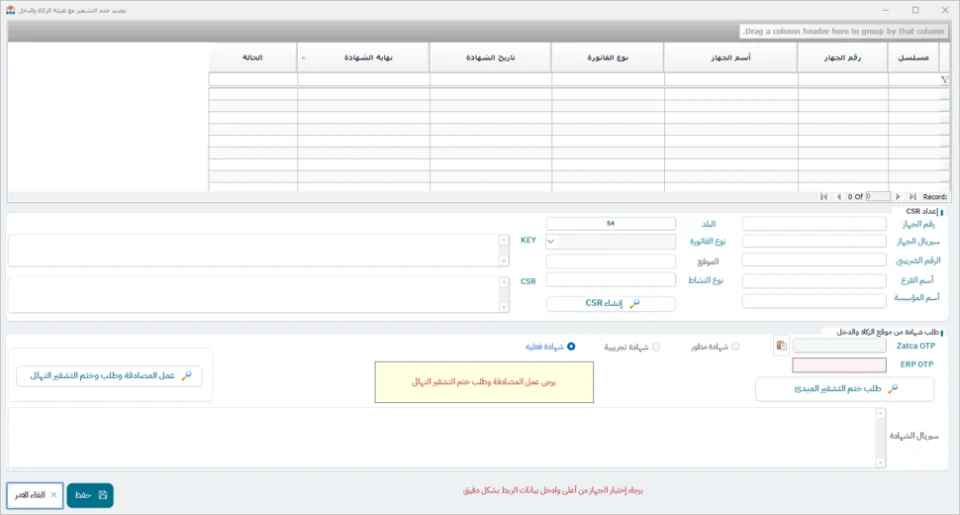Go to the previous record arrow

[x=839, y=197]
